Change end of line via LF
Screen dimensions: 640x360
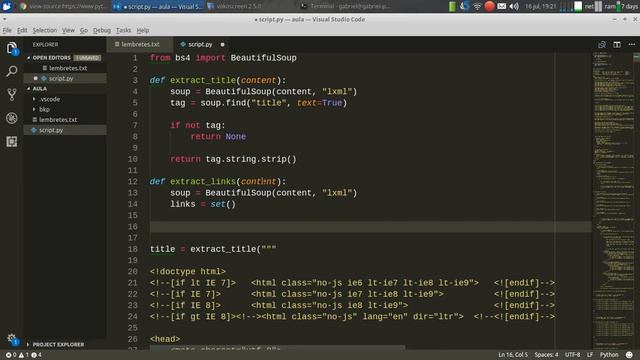point(590,355)
